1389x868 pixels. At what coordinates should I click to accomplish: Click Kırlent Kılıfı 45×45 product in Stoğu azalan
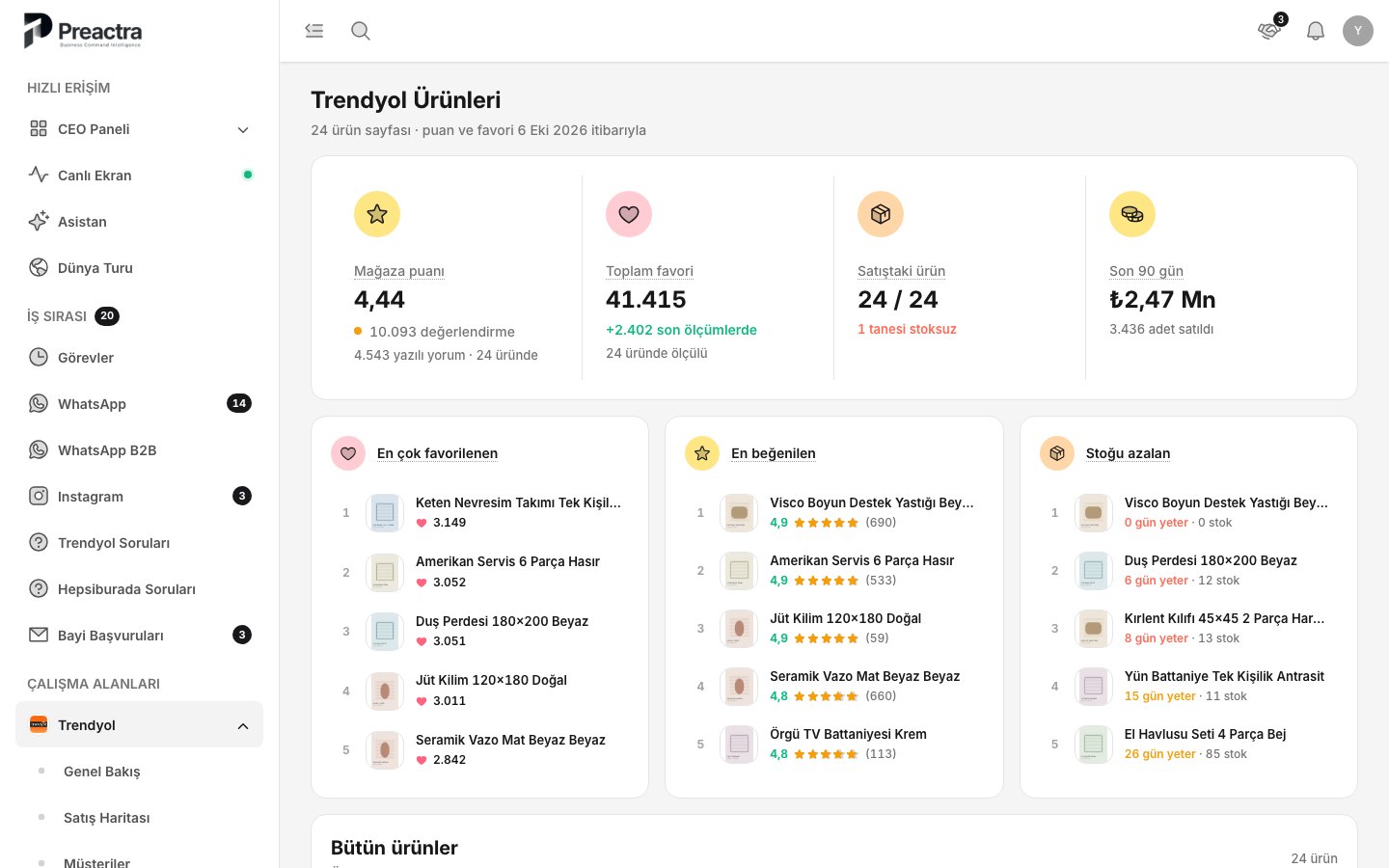point(1188,629)
